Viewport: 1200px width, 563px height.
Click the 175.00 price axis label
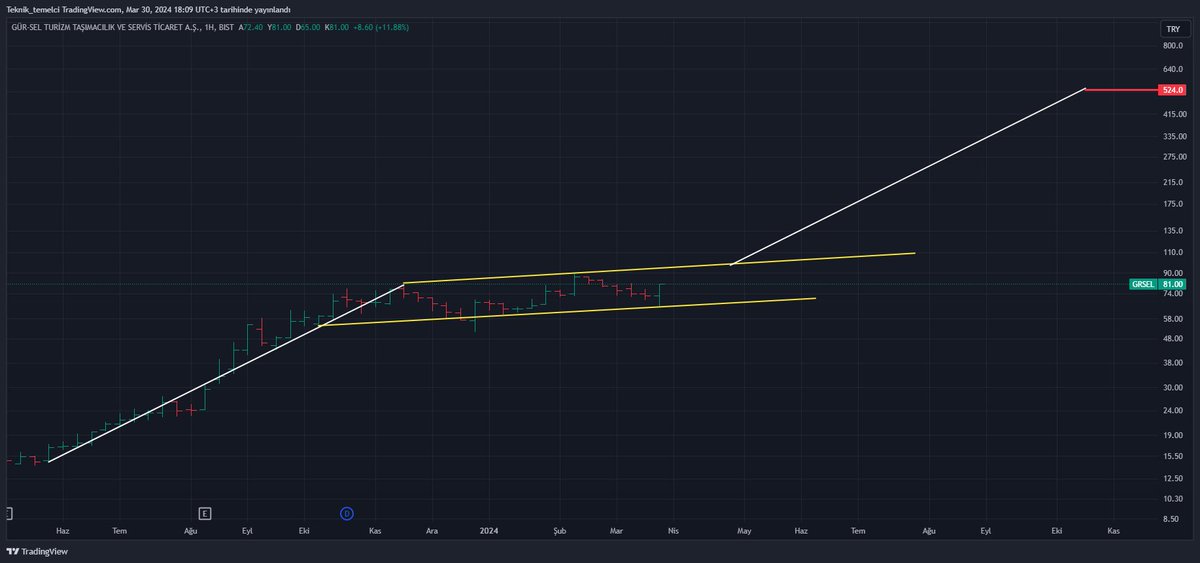(x=1173, y=204)
